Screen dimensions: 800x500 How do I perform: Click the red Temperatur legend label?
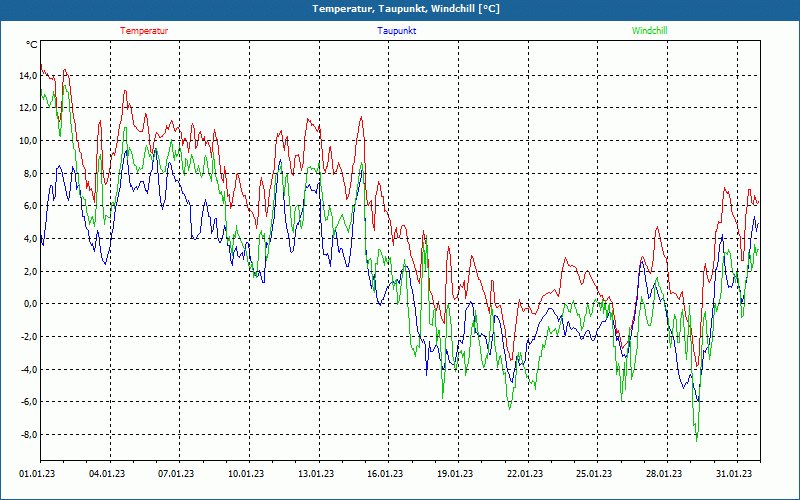144,31
